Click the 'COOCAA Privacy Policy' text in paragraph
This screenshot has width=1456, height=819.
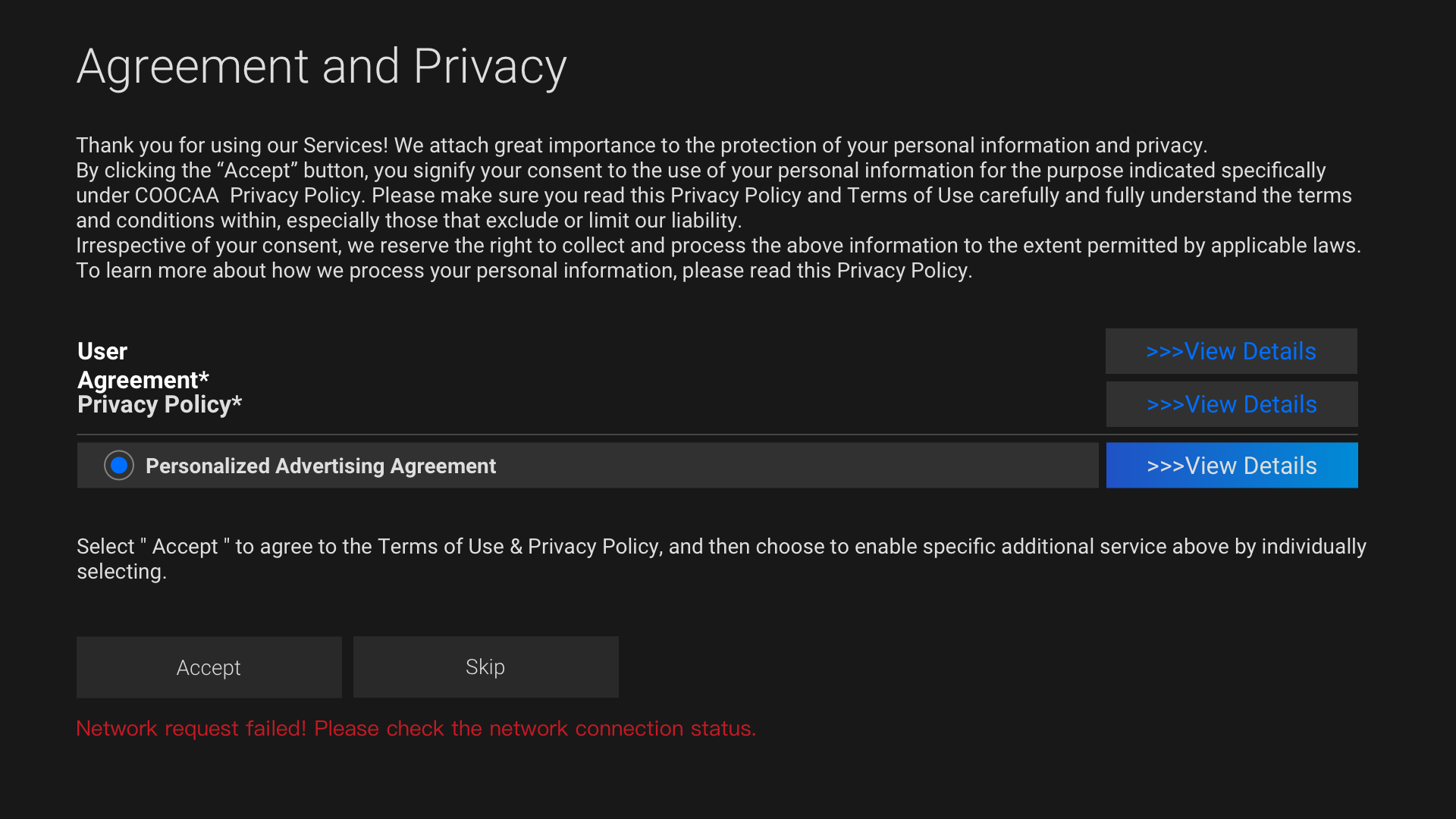tap(249, 196)
